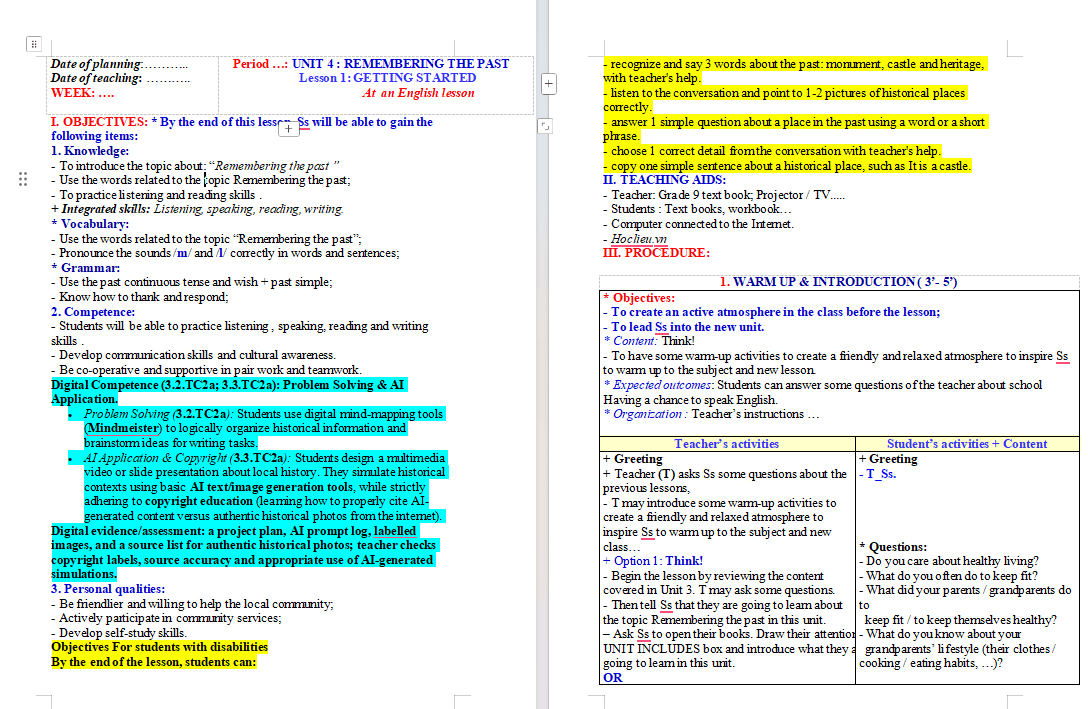The height and width of the screenshot is (709, 1088).
Task: Place cursor in 'Date of teaching' line
Action: tap(120, 78)
